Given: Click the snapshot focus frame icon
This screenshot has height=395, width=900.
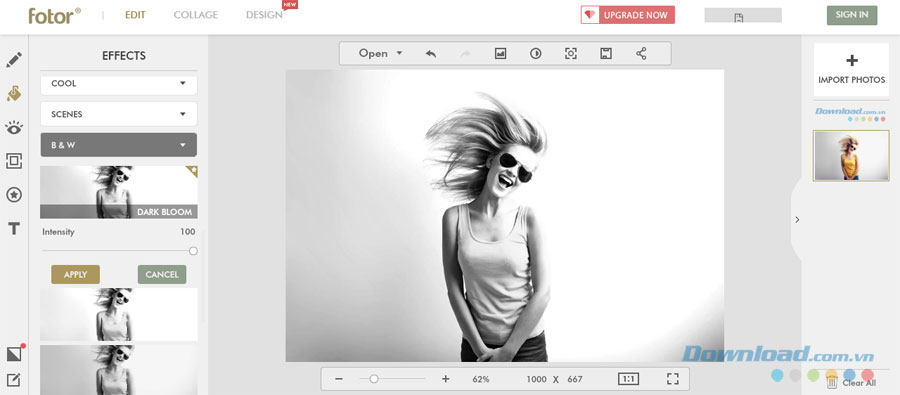Looking at the screenshot, I should (571, 53).
